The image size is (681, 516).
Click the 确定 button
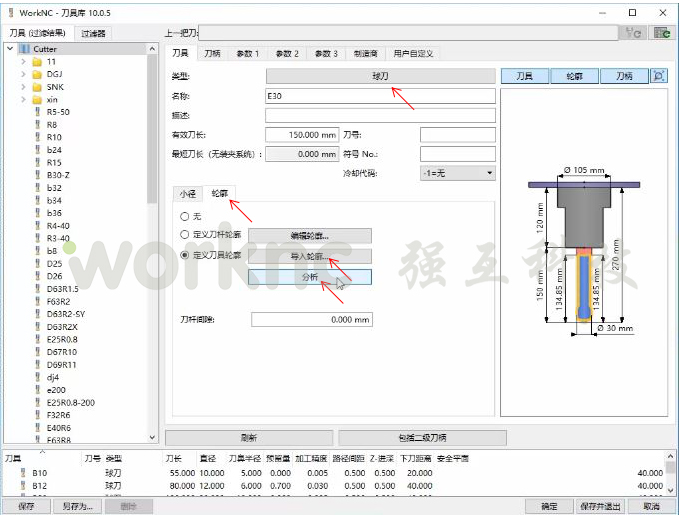549,506
